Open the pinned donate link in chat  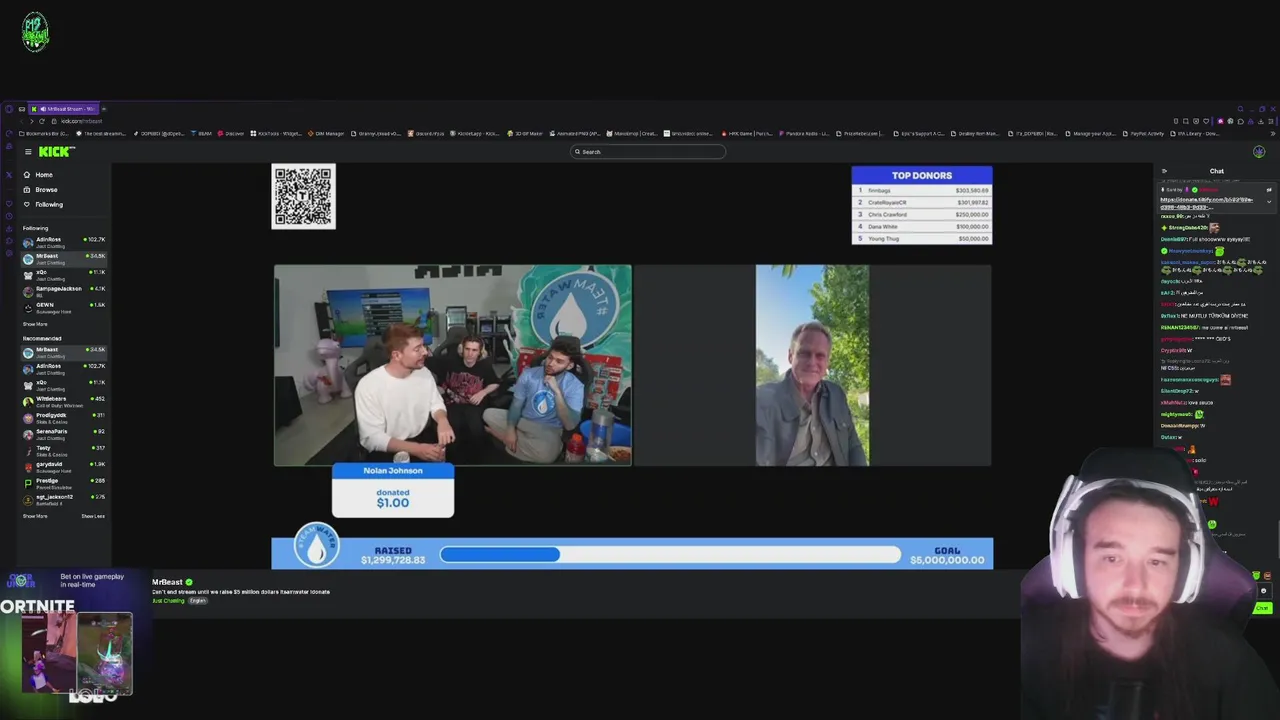point(1206,203)
